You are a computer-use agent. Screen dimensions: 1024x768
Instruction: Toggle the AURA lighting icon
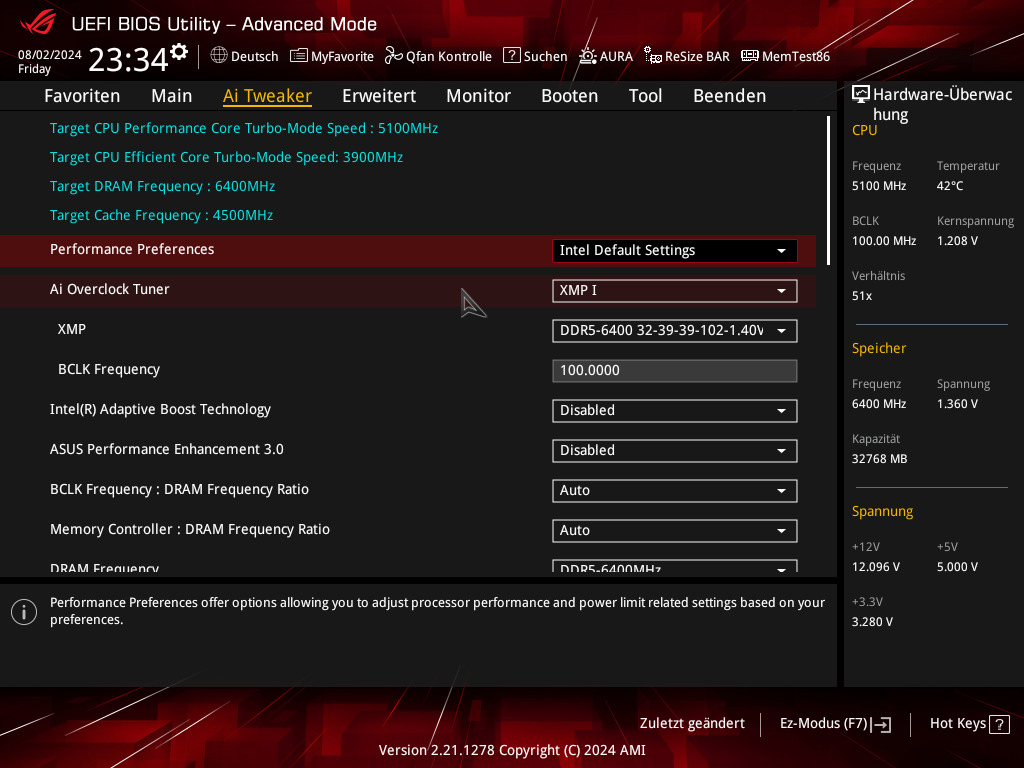click(588, 56)
